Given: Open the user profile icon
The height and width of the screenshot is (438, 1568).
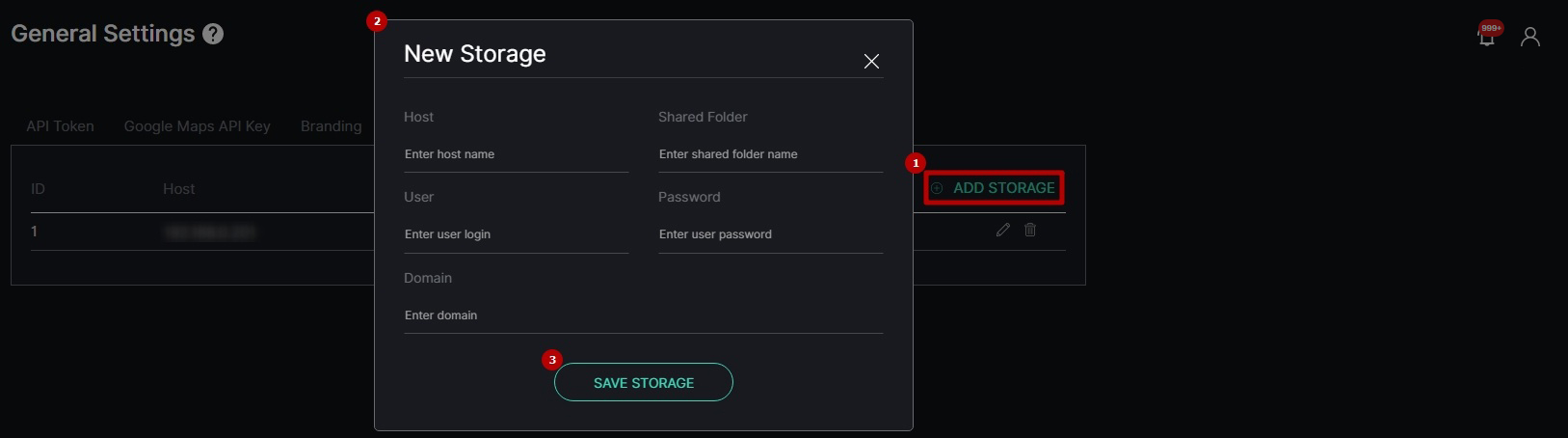Looking at the screenshot, I should tap(1530, 37).
